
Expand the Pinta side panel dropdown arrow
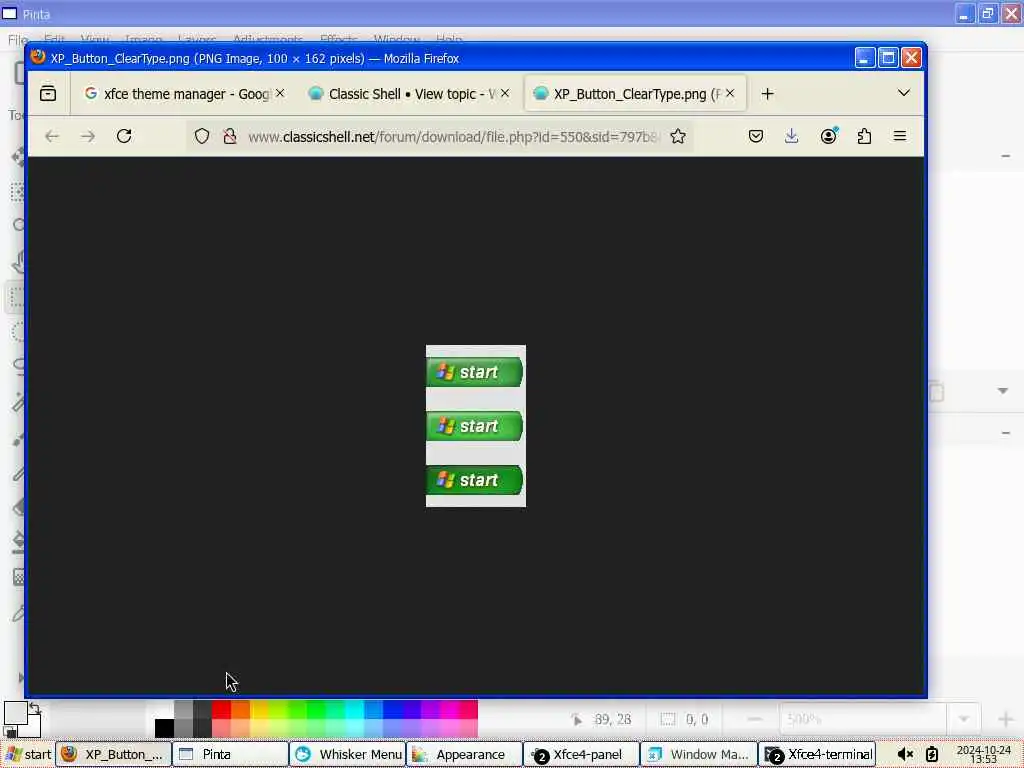pos(1003,391)
